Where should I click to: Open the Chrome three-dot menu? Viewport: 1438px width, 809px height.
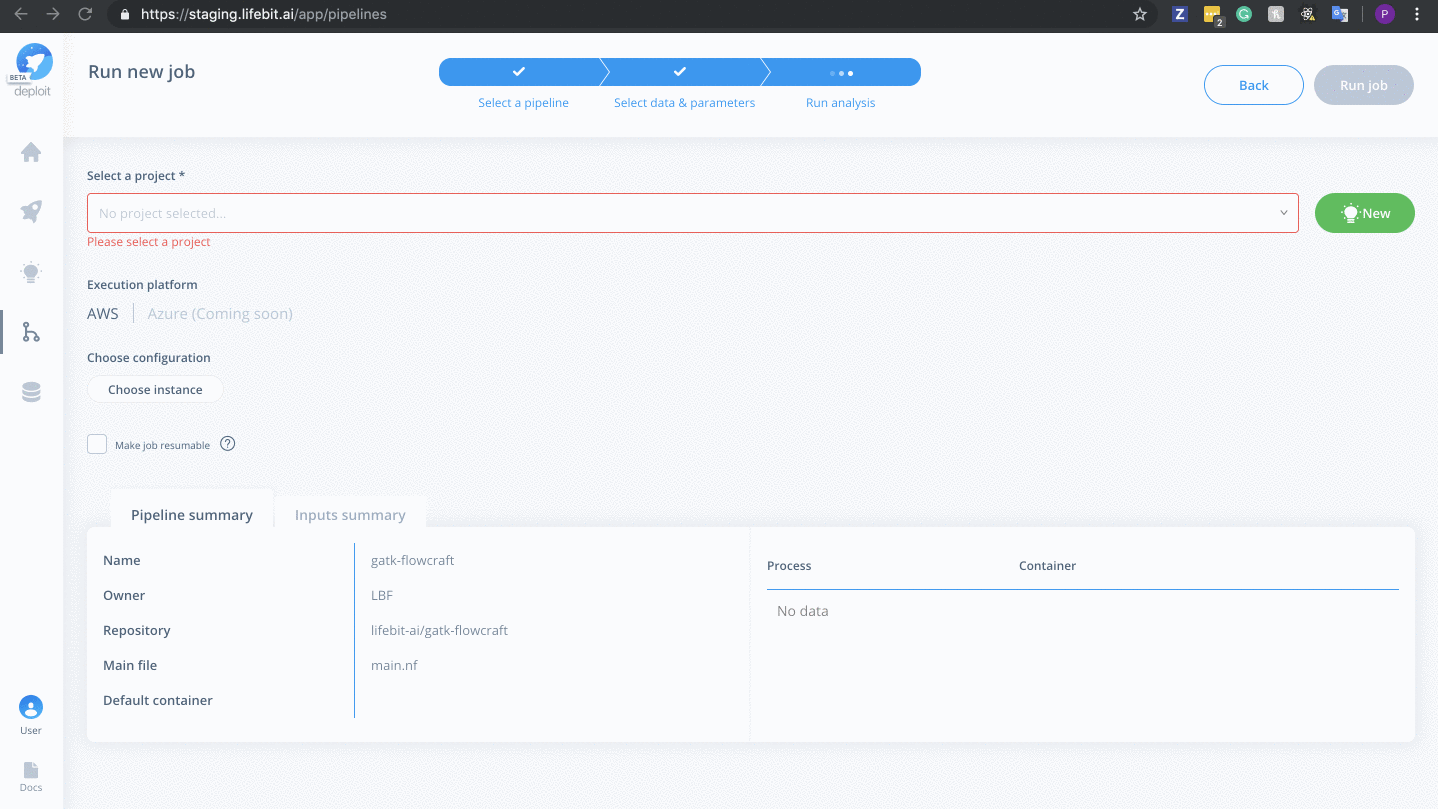pos(1417,14)
